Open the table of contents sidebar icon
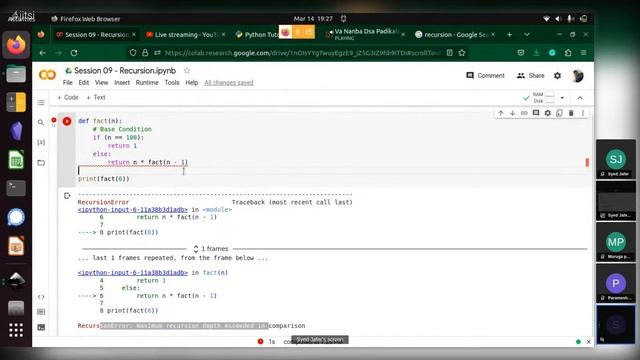This screenshot has width=640, height=360. pyautogui.click(x=41, y=102)
